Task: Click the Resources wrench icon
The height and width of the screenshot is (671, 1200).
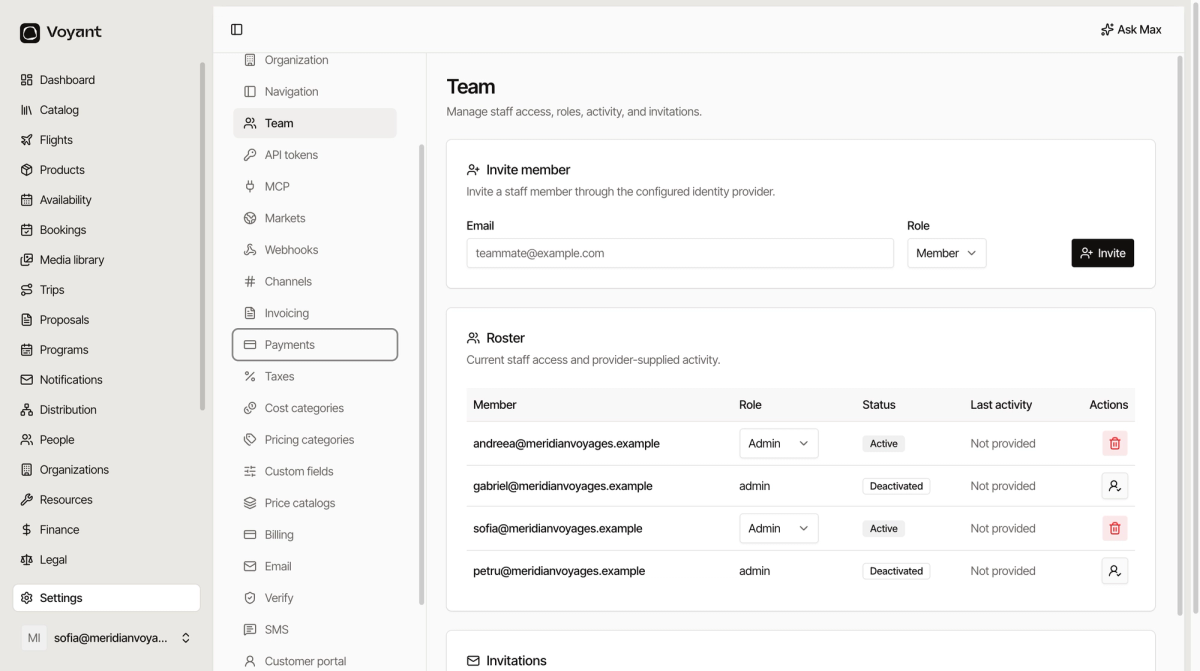Action: click(x=27, y=500)
